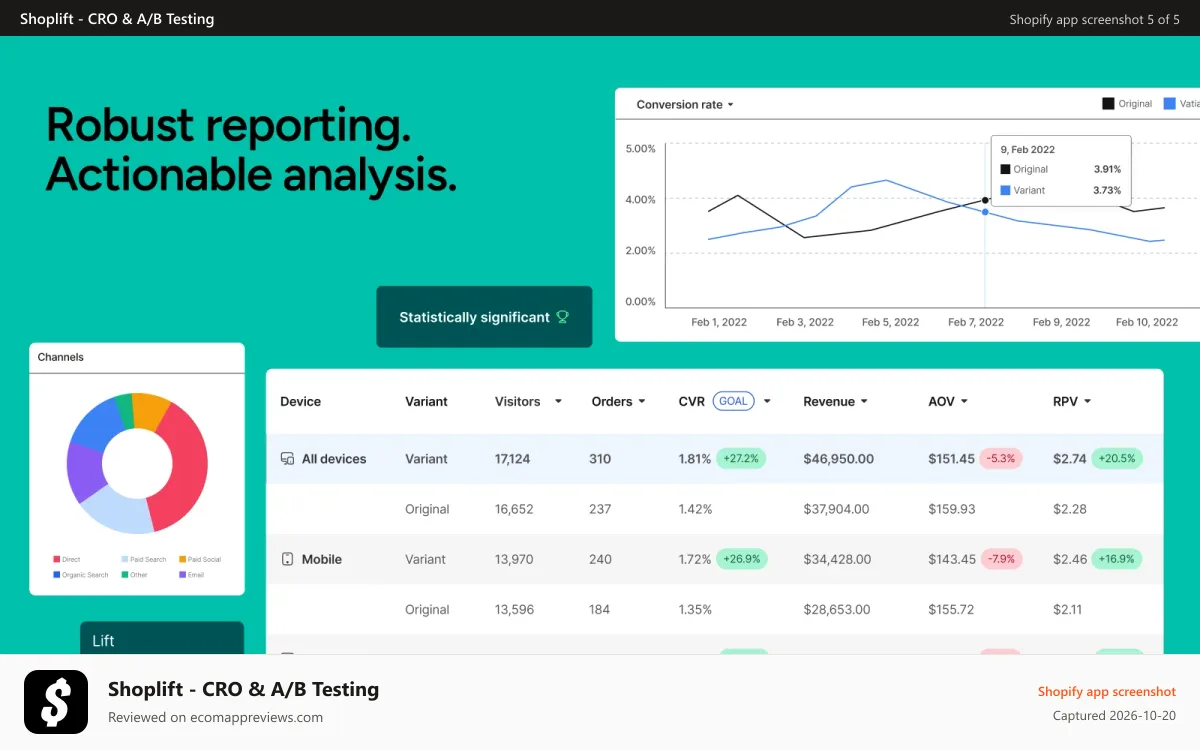The width and height of the screenshot is (1200, 750).
Task: Click the Direct legend color swatch
Action: (56, 559)
